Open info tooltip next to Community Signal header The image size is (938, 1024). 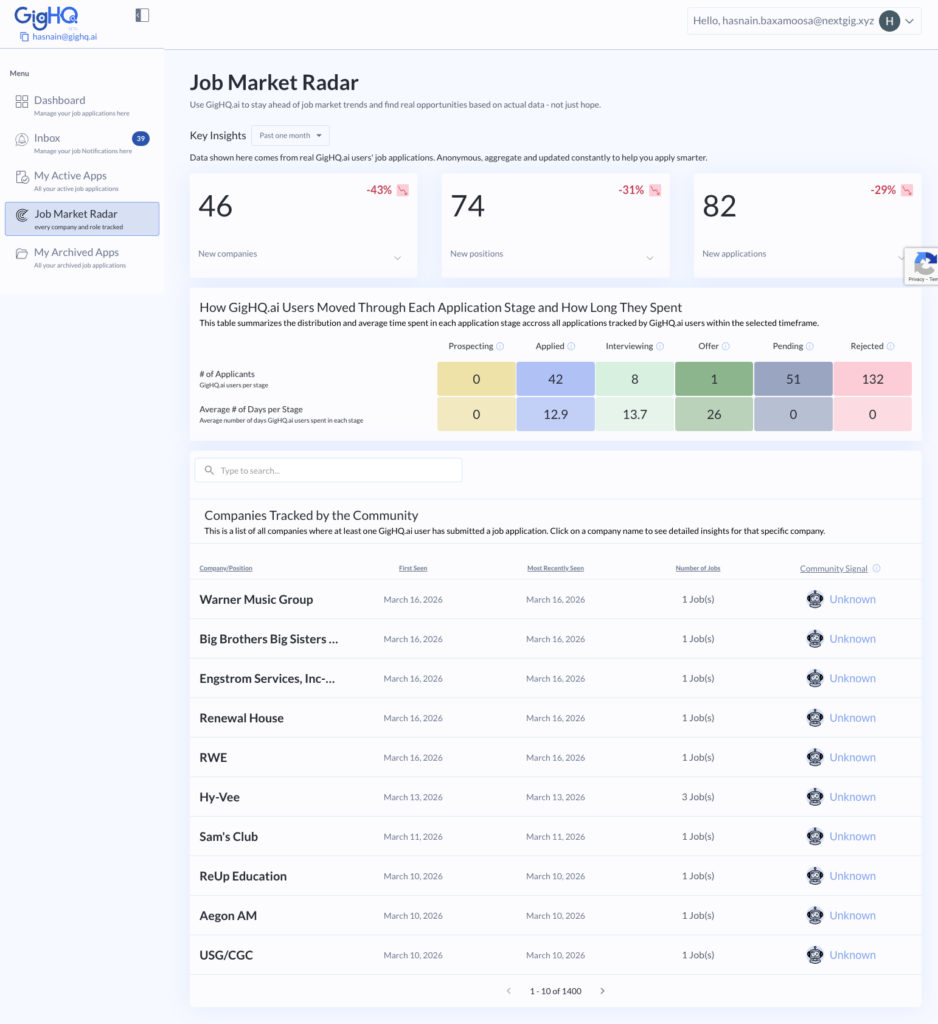click(875, 568)
